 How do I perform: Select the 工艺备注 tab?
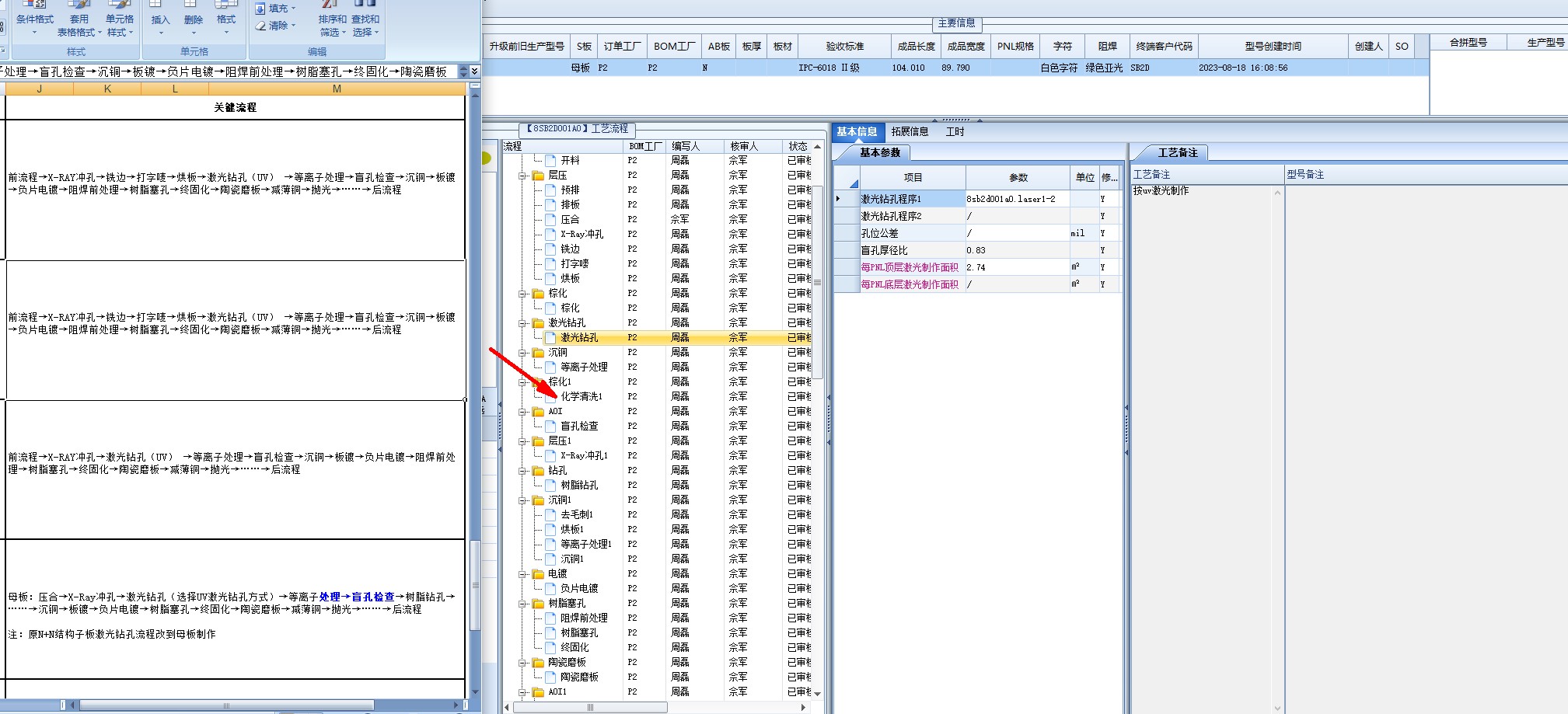pos(1178,152)
